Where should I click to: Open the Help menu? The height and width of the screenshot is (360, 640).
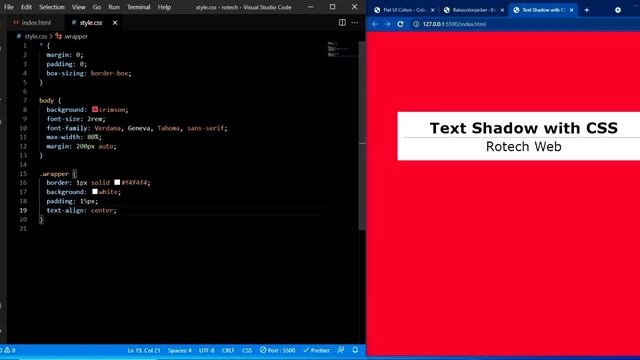pos(164,7)
